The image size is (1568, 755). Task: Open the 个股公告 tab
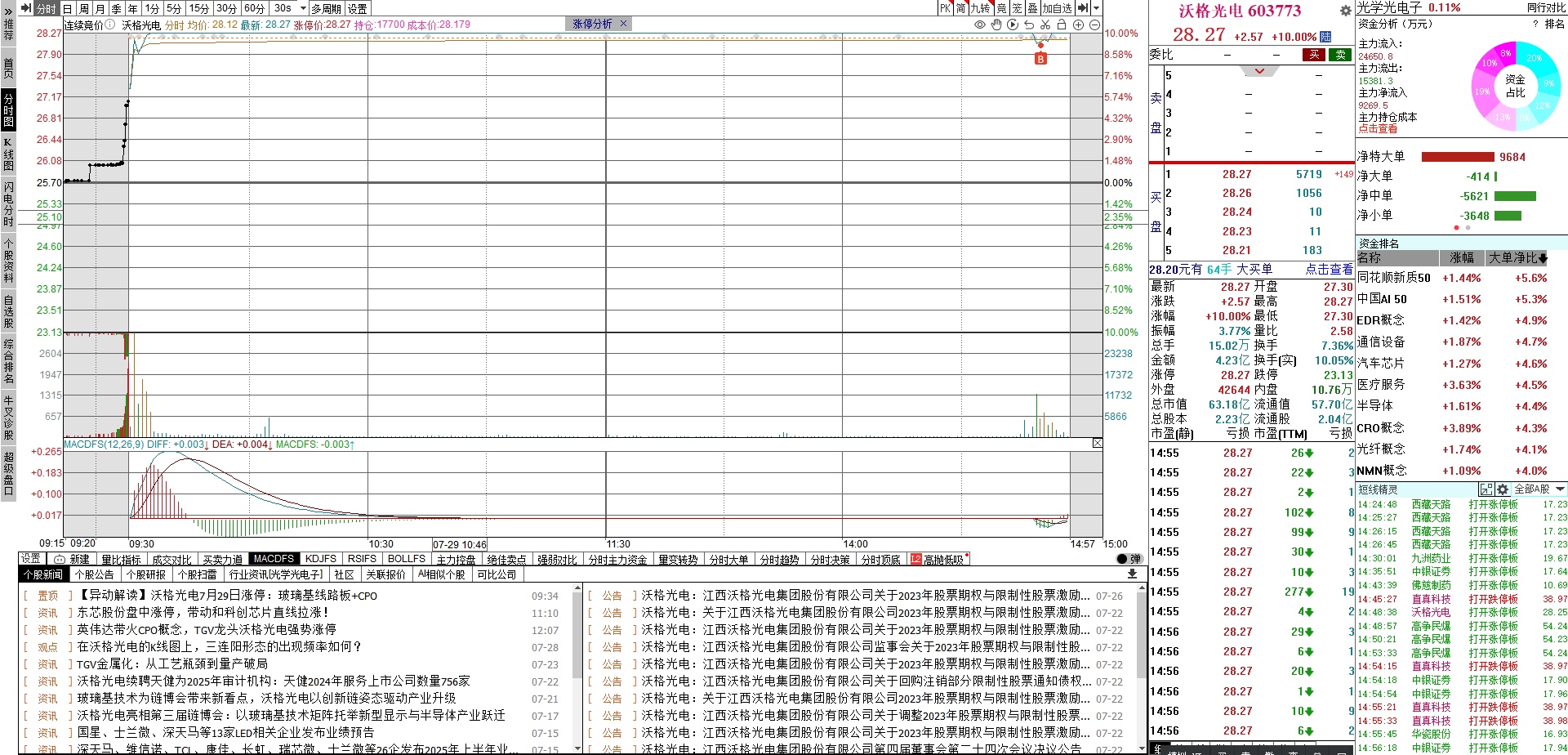[95, 574]
